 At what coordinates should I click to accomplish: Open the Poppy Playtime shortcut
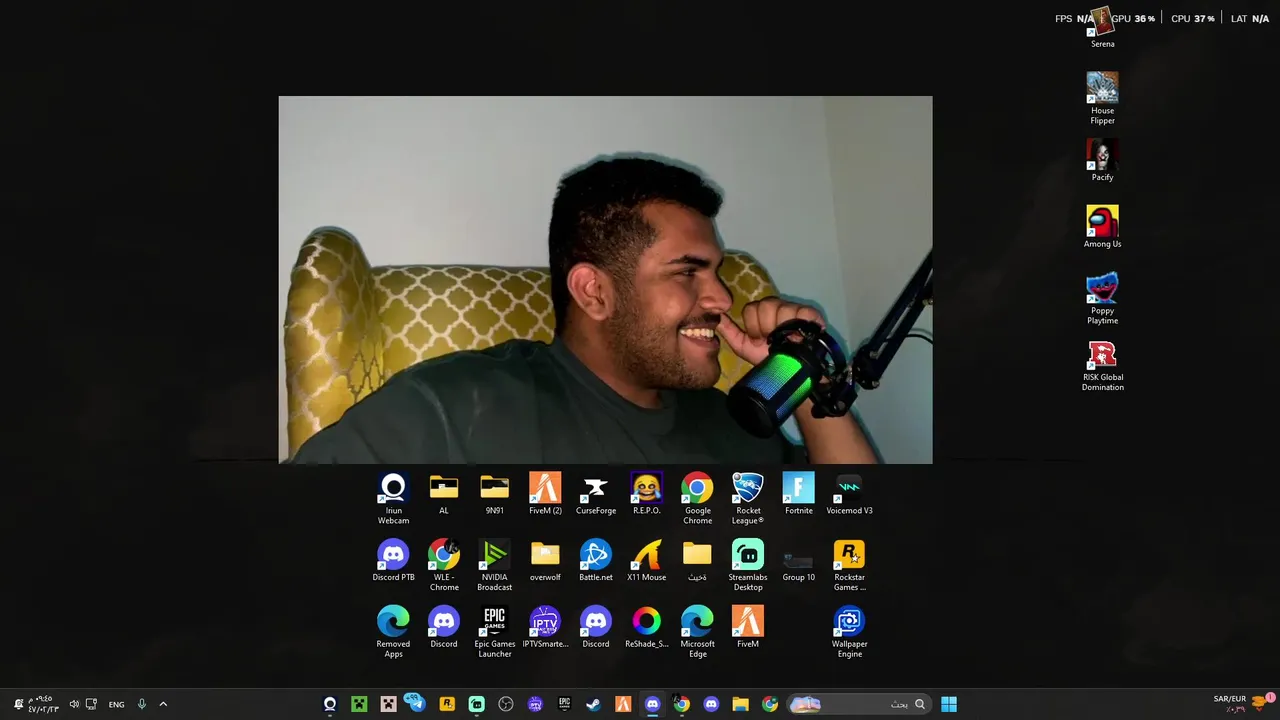[x=1102, y=298]
